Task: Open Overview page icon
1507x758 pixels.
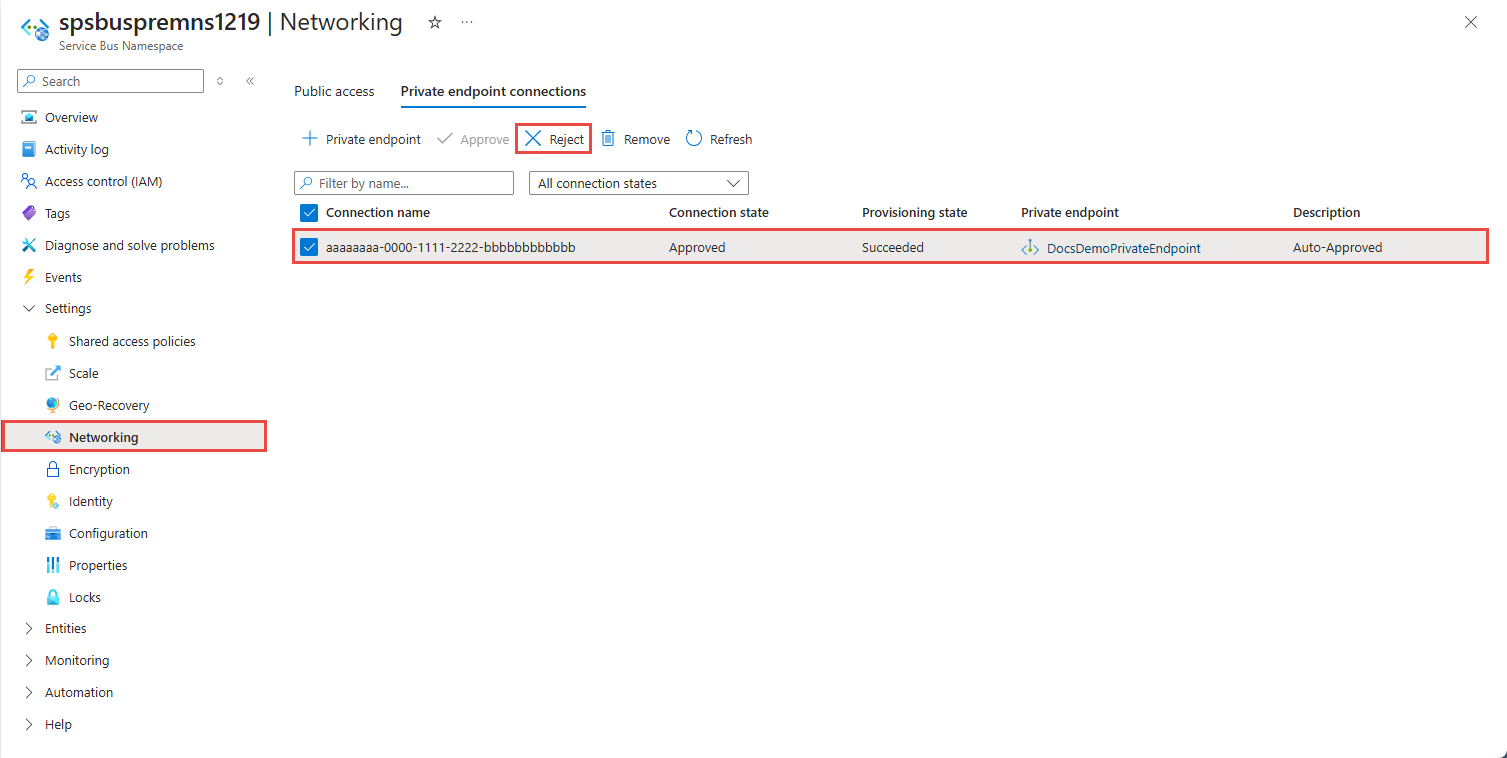Action: [28, 117]
